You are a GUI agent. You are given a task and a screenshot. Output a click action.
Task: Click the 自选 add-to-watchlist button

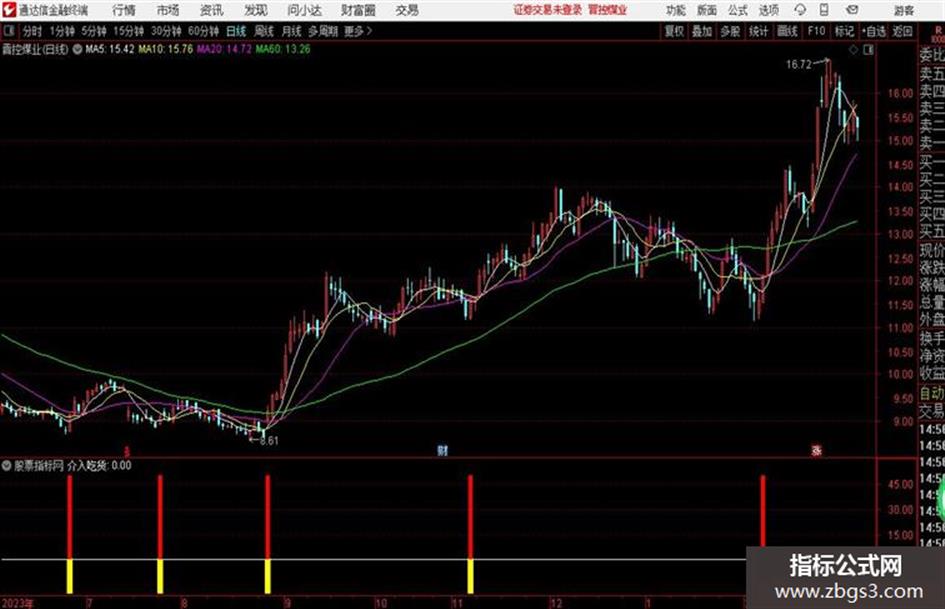click(x=874, y=31)
